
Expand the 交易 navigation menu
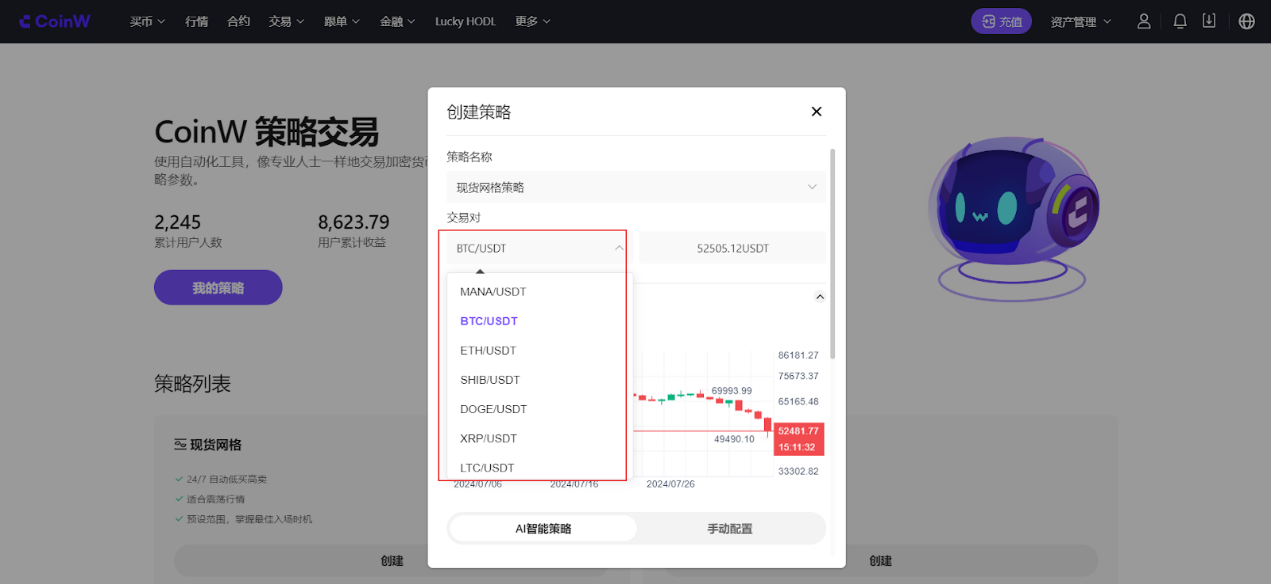point(286,21)
